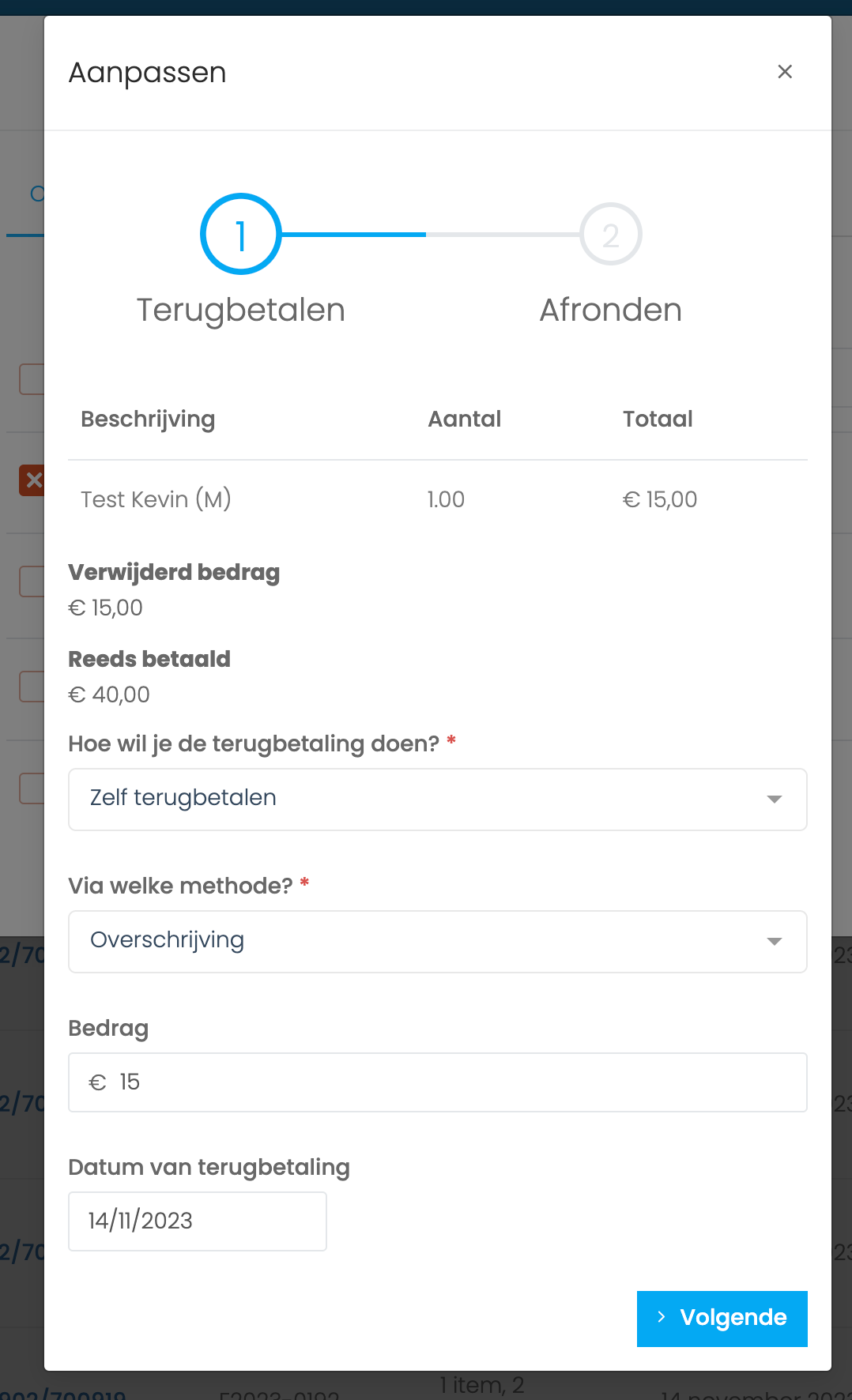This screenshot has height=1400, width=852.
Task: Open the 'Overschrijving' method dropdown
Action: (438, 942)
